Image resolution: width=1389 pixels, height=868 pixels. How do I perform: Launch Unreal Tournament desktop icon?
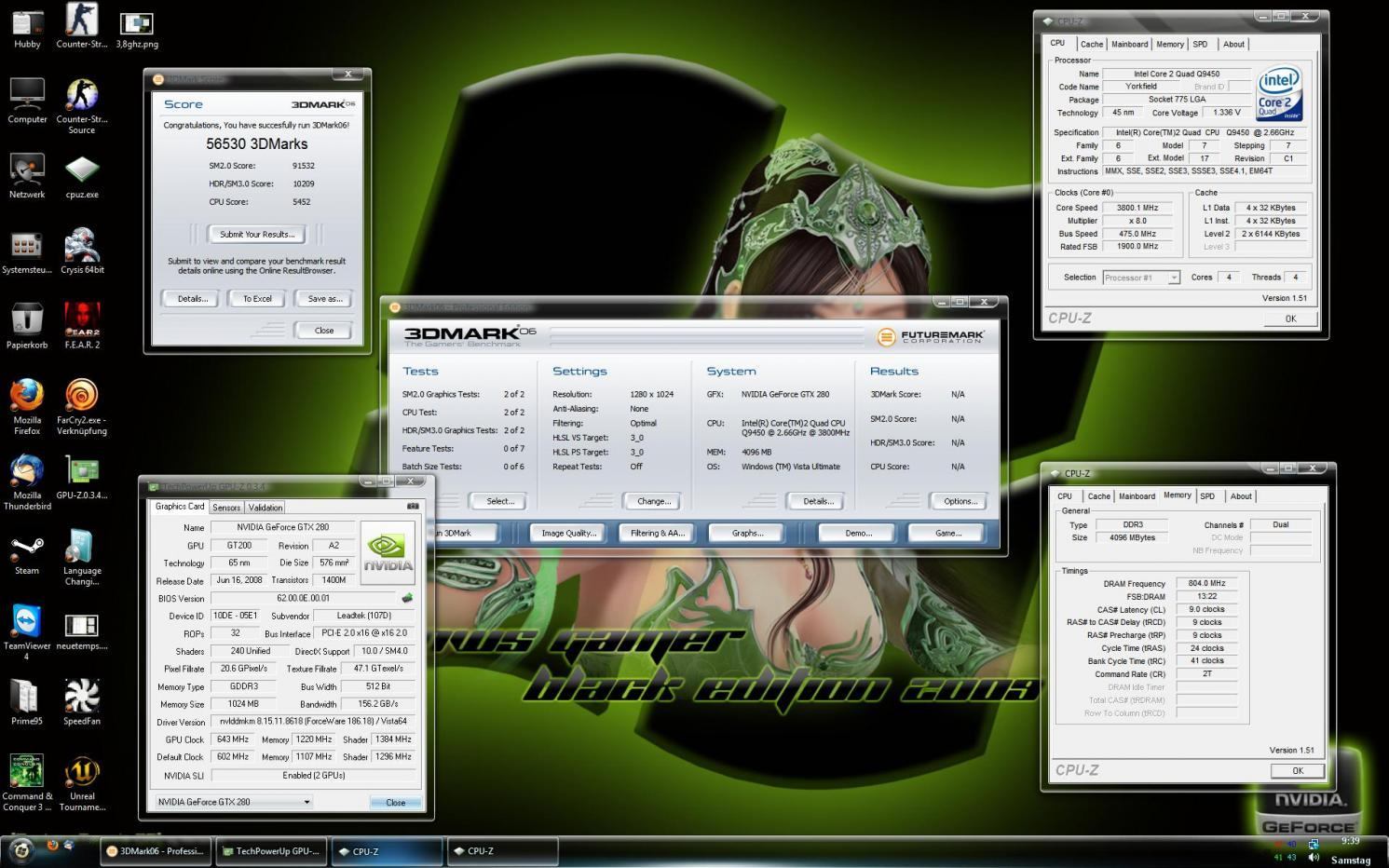[x=82, y=783]
